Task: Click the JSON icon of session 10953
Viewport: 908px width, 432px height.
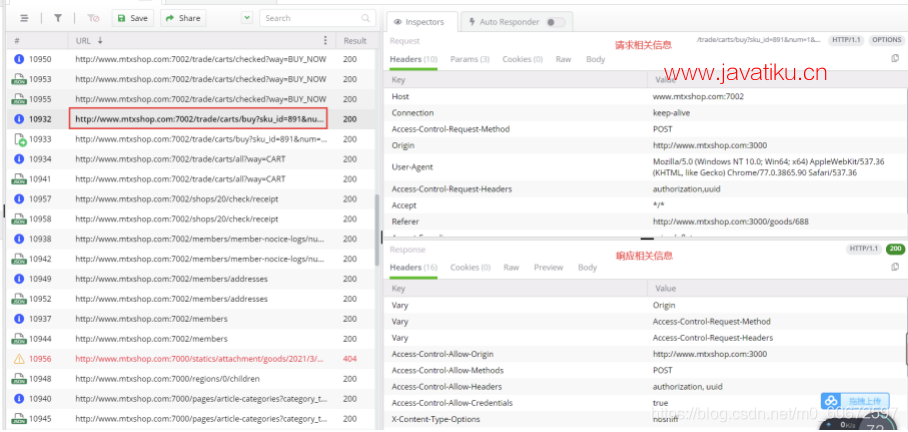Action: coord(19,80)
